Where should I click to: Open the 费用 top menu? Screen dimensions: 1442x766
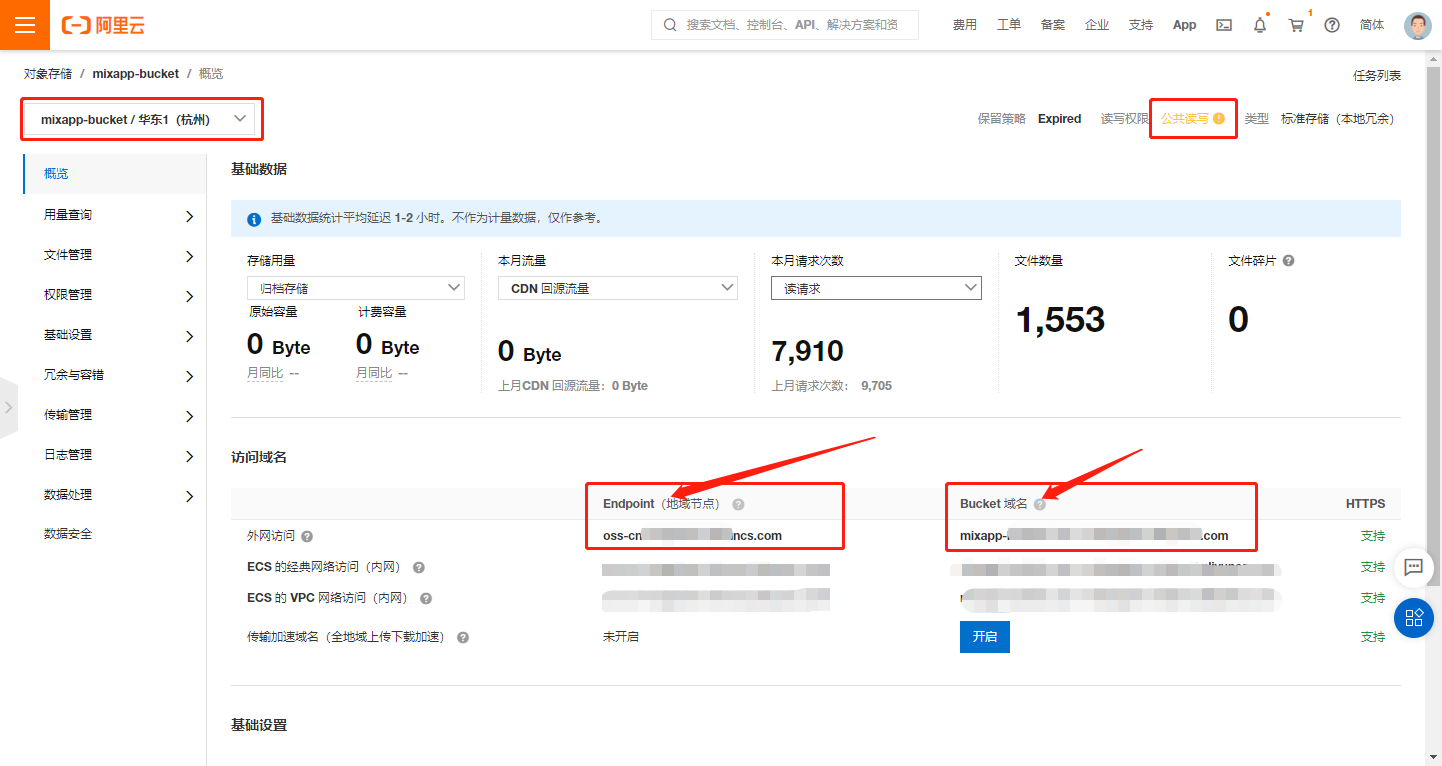965,25
